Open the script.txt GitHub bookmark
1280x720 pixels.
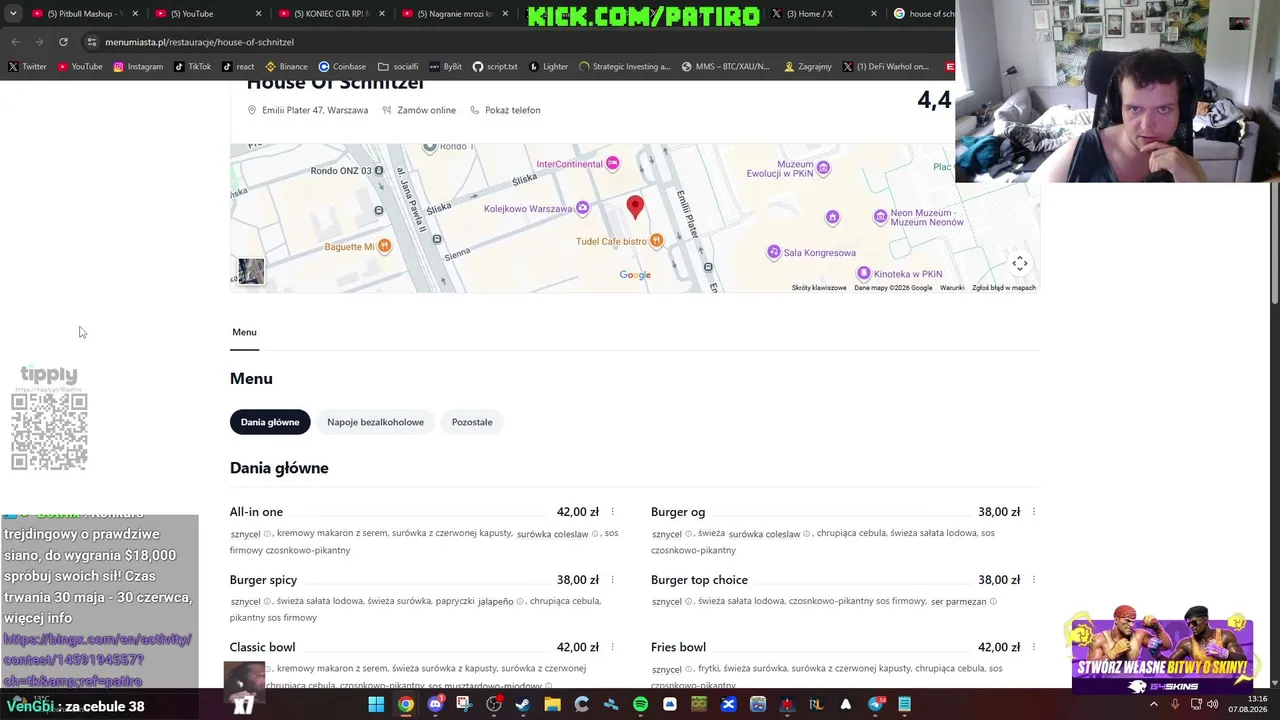click(x=495, y=67)
